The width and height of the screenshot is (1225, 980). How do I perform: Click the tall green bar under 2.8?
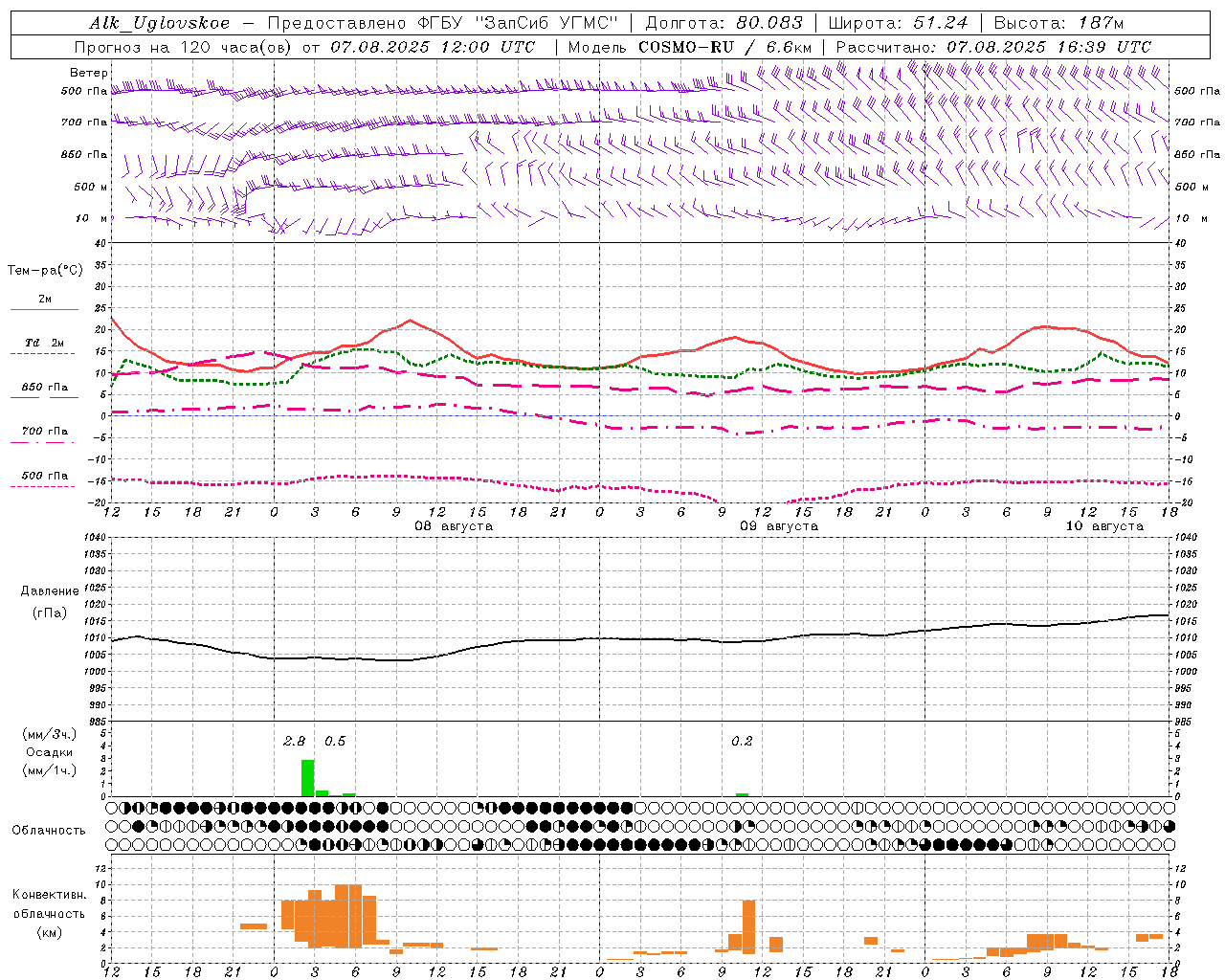pyautogui.click(x=307, y=778)
